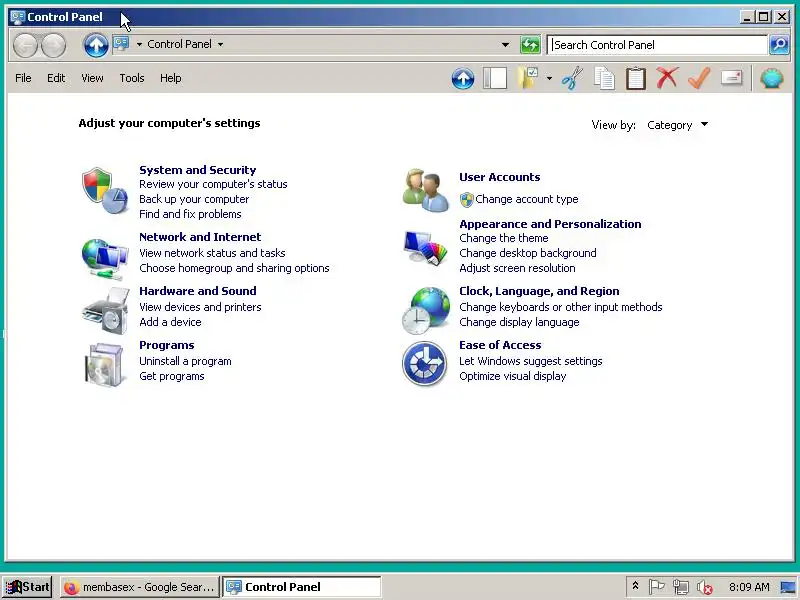This screenshot has height=600, width=800.
Task: Open Change account type link
Action: click(x=527, y=199)
